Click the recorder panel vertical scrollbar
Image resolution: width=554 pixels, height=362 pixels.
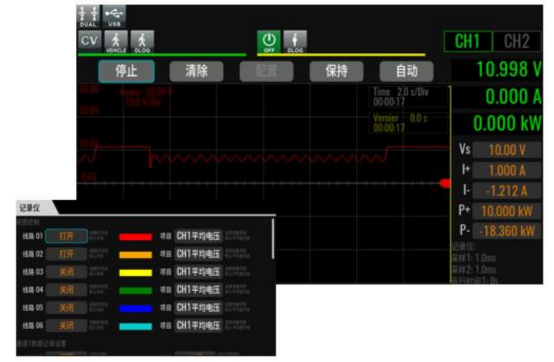[x=273, y=239]
